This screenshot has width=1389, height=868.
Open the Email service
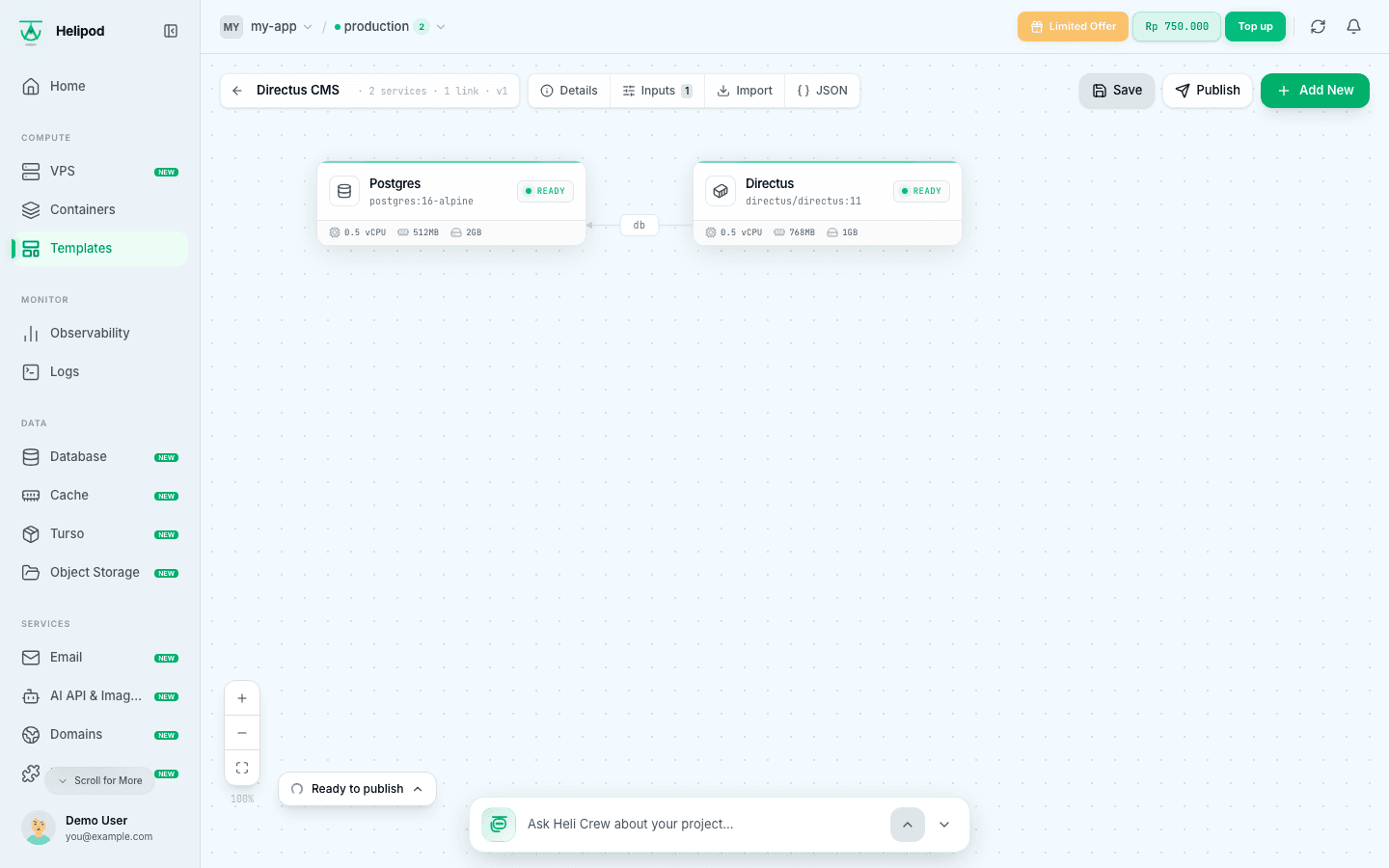[x=99, y=657]
